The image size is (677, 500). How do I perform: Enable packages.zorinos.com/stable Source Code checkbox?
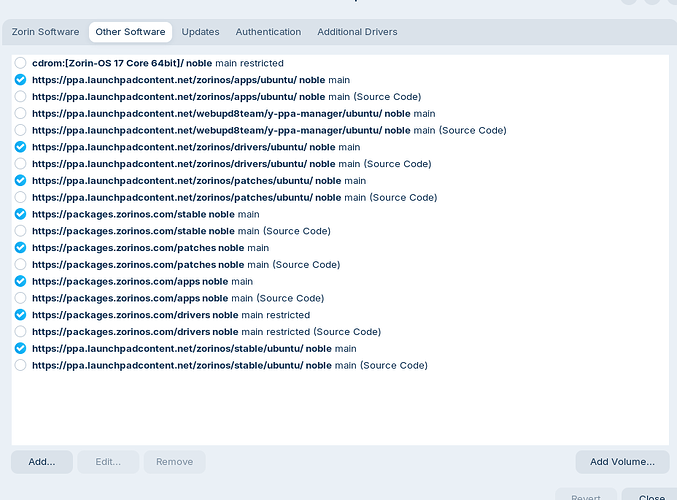(20, 231)
